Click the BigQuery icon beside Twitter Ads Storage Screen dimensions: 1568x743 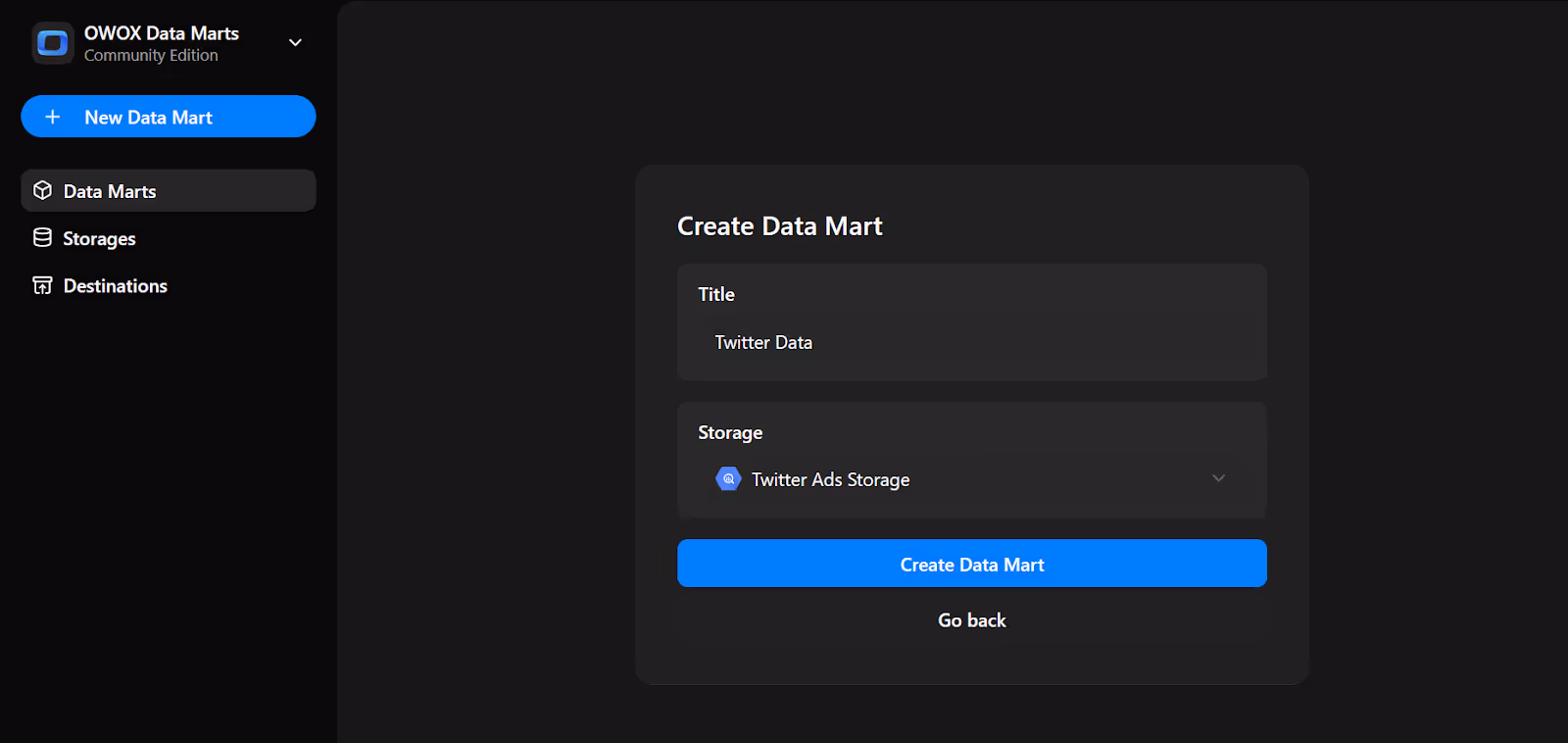click(x=728, y=478)
